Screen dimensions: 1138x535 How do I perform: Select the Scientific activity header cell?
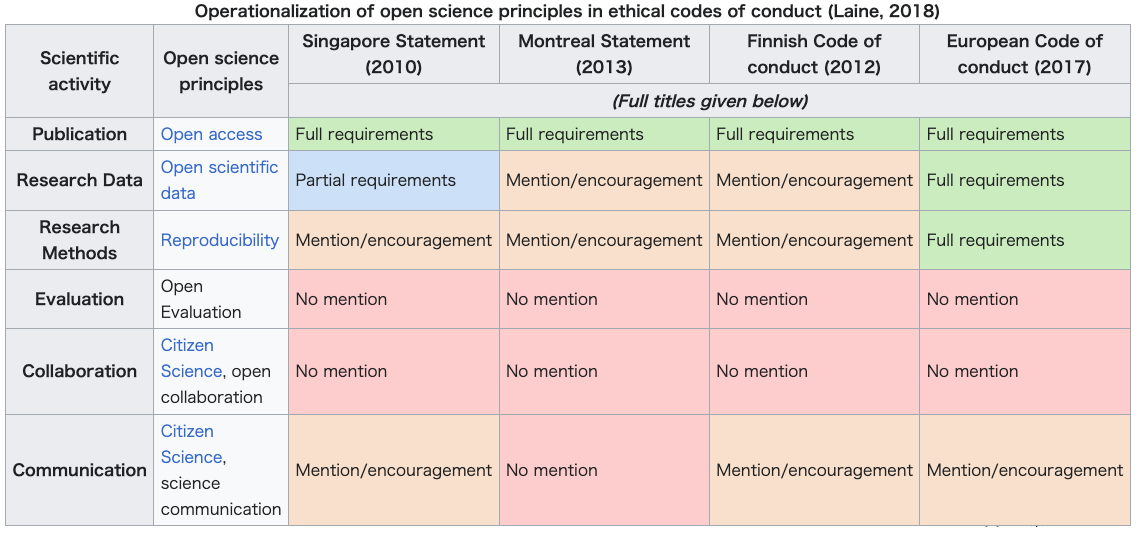pyautogui.click(x=80, y=71)
